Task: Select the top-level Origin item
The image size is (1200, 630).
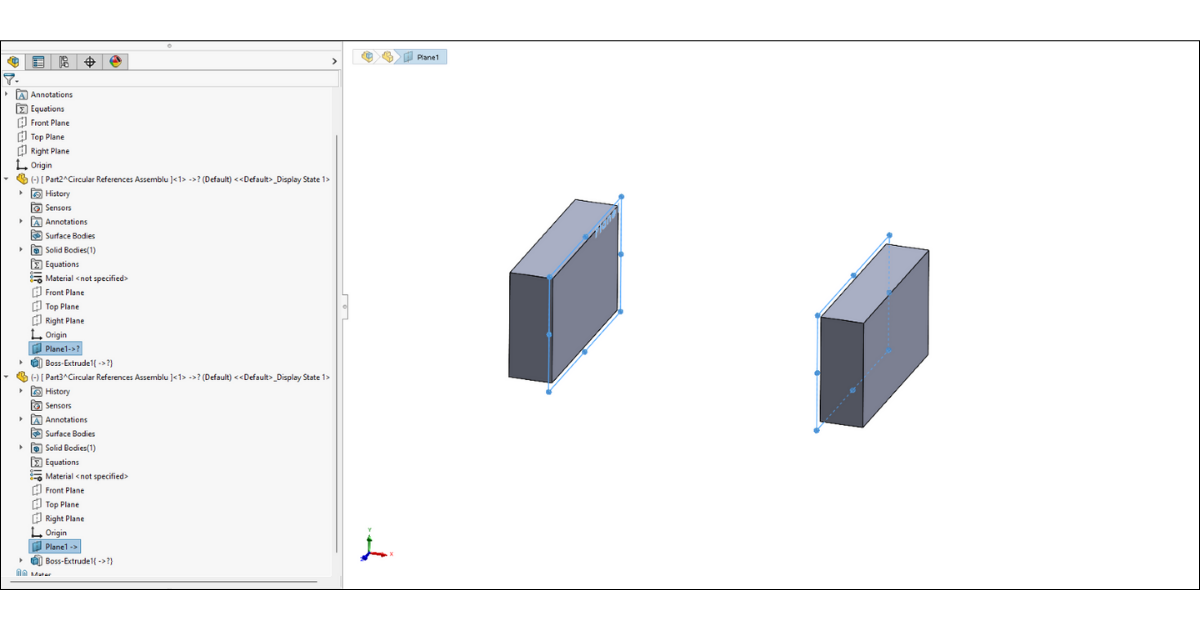Action: (41, 165)
